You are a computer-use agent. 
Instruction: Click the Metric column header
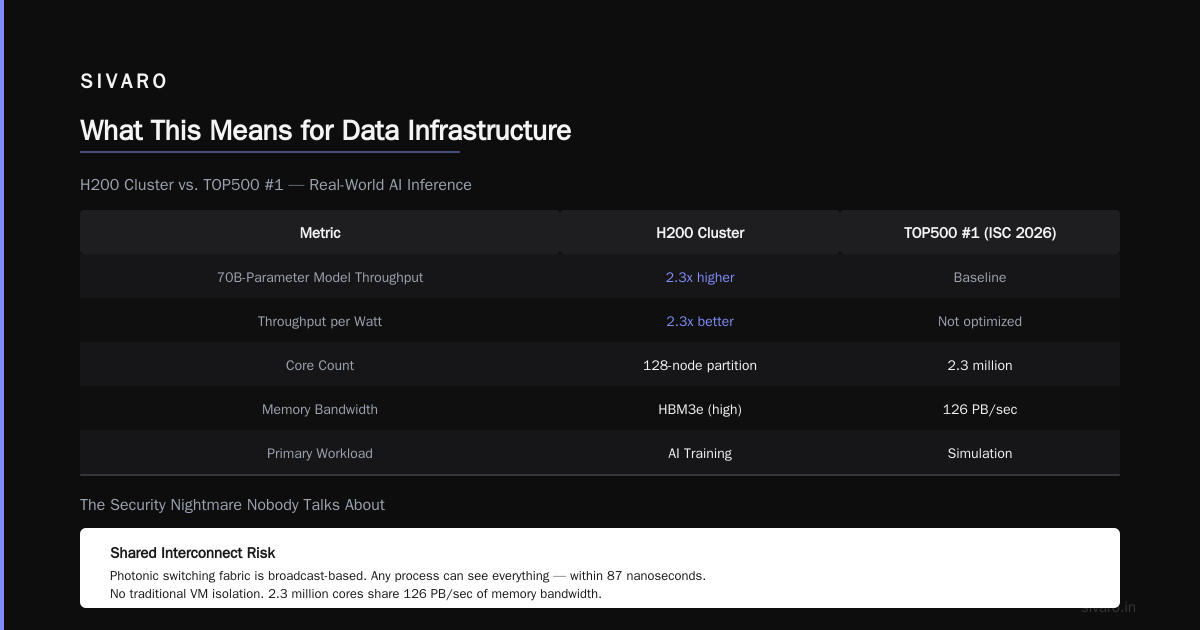tap(320, 233)
